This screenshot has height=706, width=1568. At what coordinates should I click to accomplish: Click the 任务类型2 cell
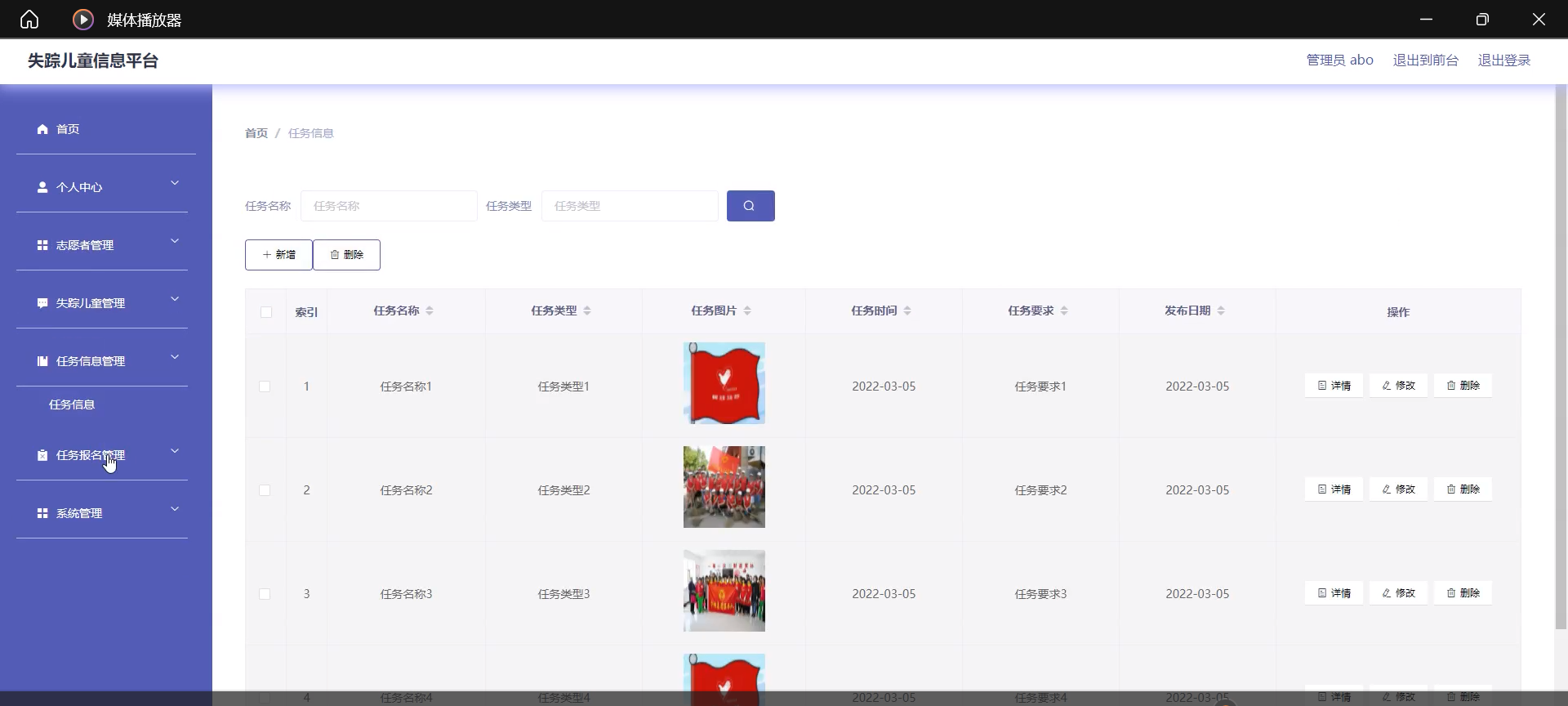tap(563, 490)
